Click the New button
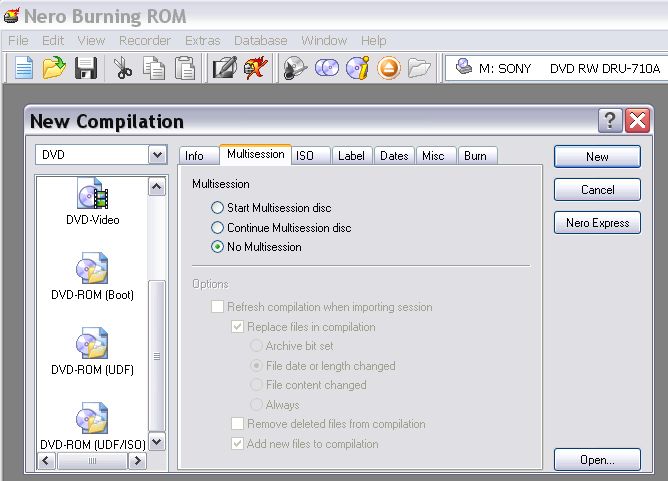This screenshot has width=668, height=481. pos(597,157)
